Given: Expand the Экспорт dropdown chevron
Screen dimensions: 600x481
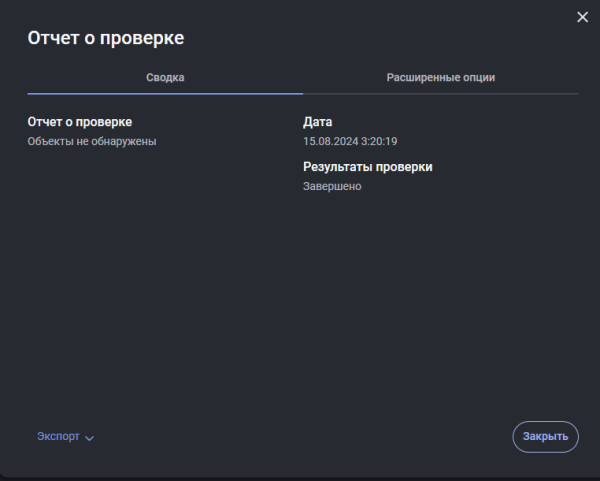Looking at the screenshot, I should pos(90,438).
